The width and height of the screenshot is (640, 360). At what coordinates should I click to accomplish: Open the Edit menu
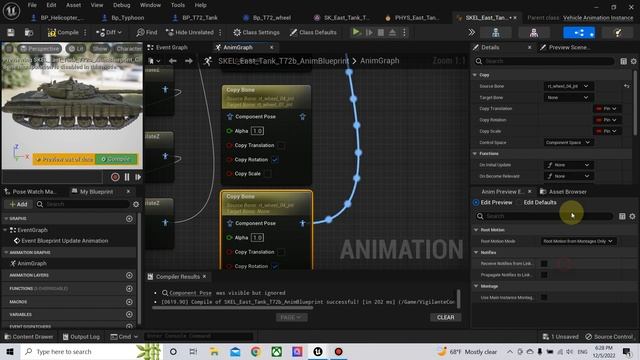tap(51, 5)
